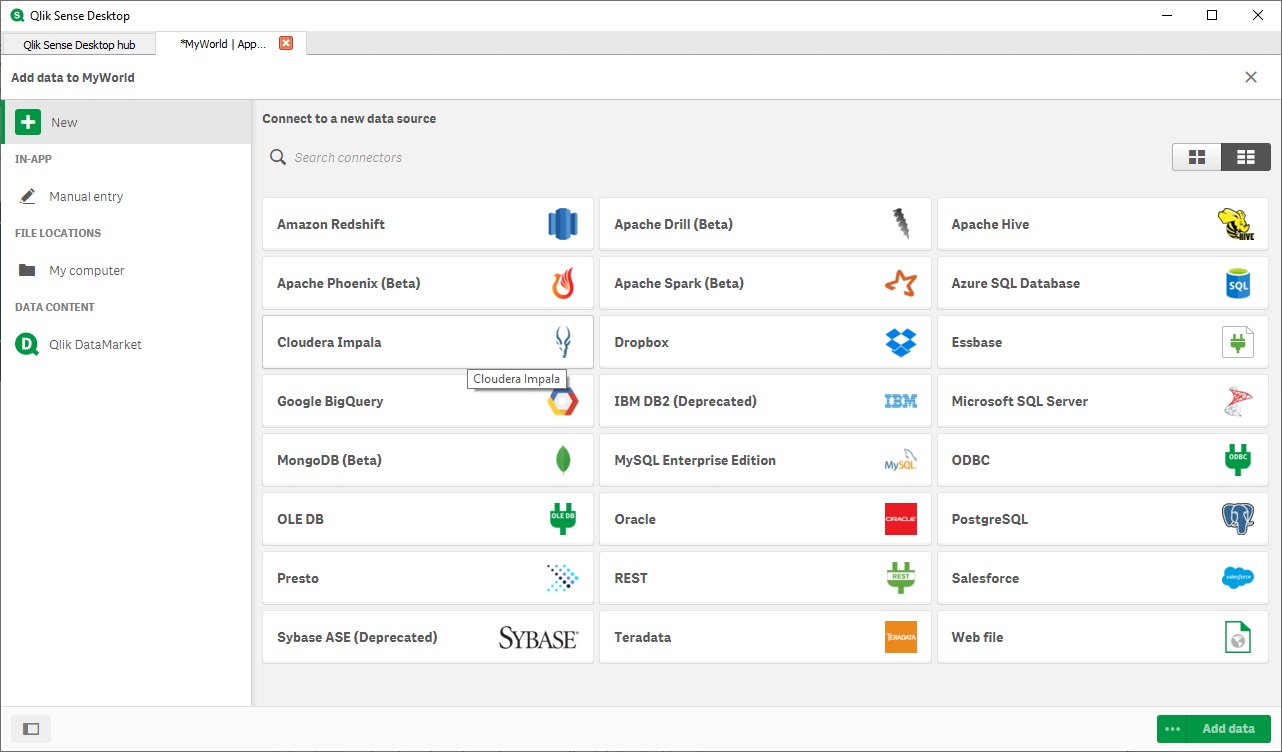Click the green ODBC plug icon

1238,460
